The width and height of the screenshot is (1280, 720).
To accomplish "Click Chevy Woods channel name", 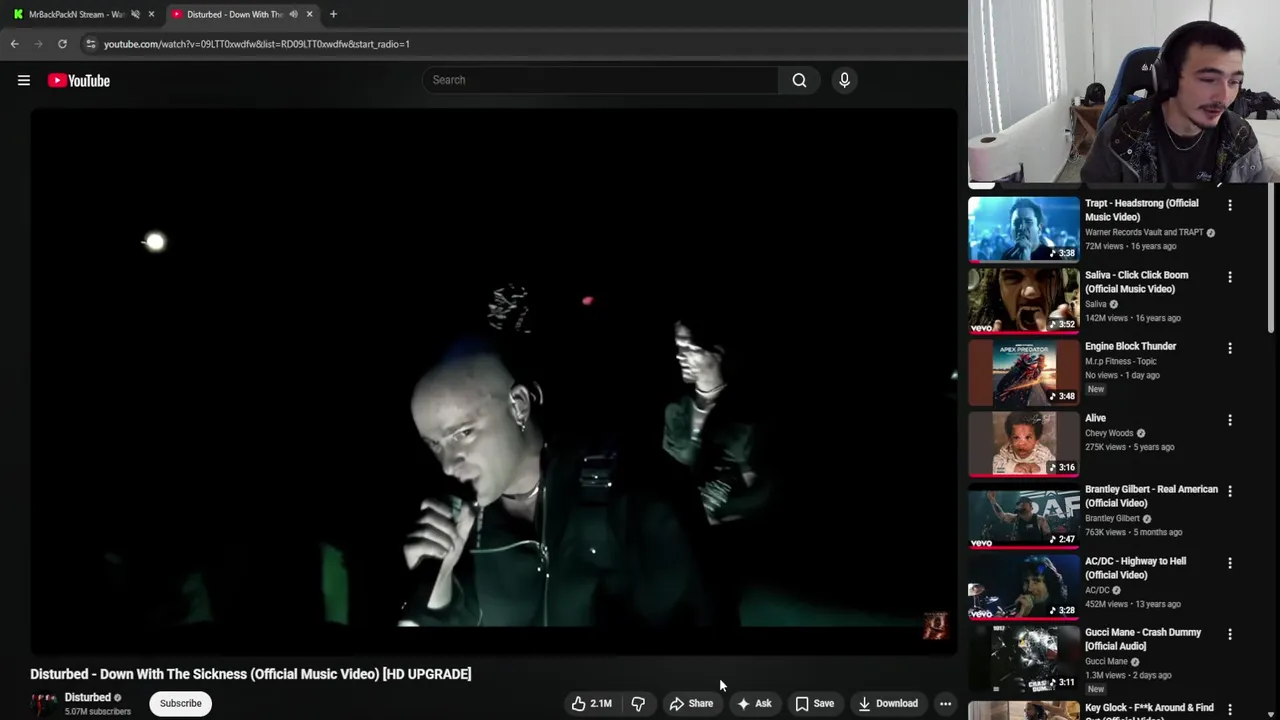I will tap(1109, 433).
